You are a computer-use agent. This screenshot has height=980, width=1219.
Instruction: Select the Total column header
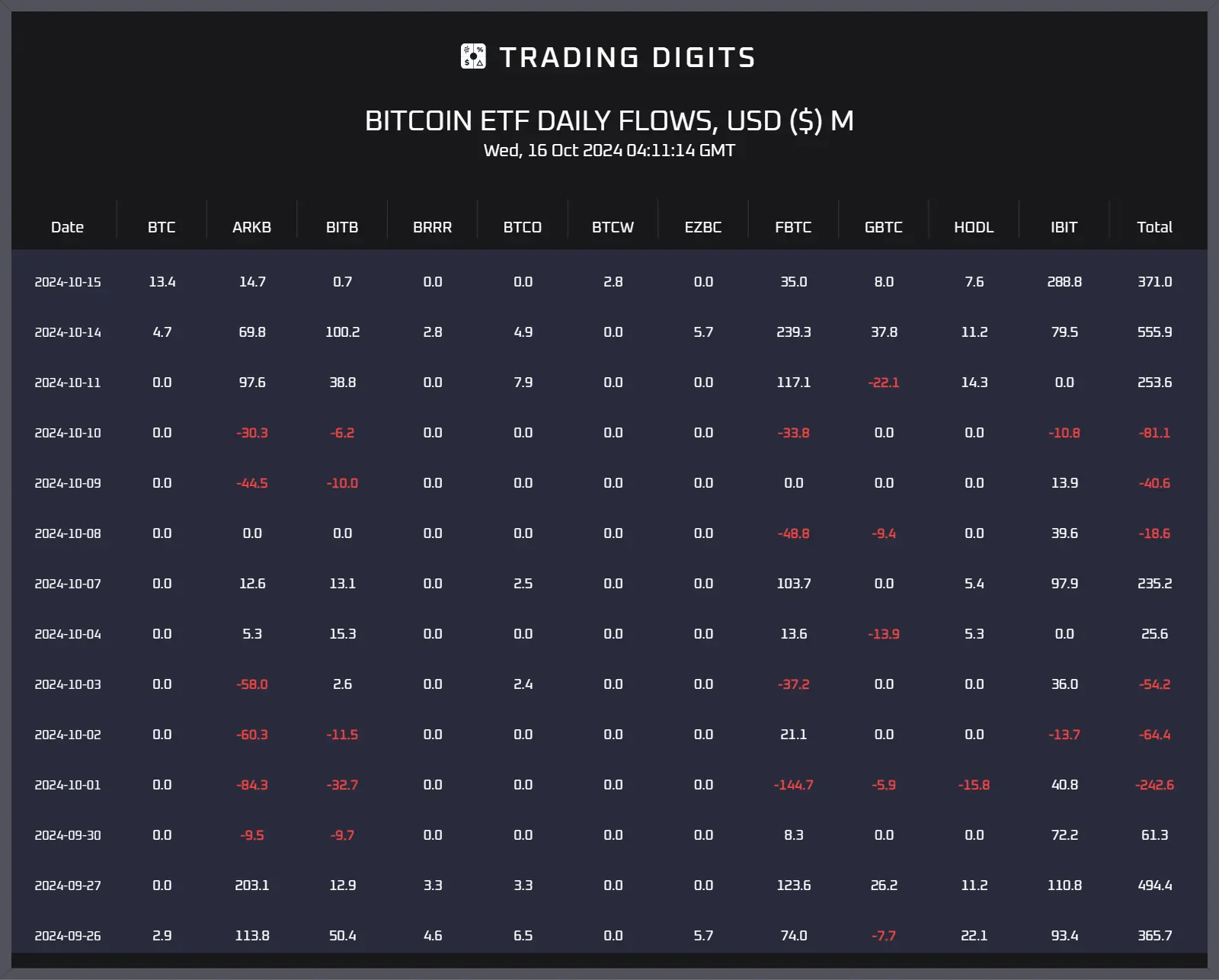(1154, 227)
